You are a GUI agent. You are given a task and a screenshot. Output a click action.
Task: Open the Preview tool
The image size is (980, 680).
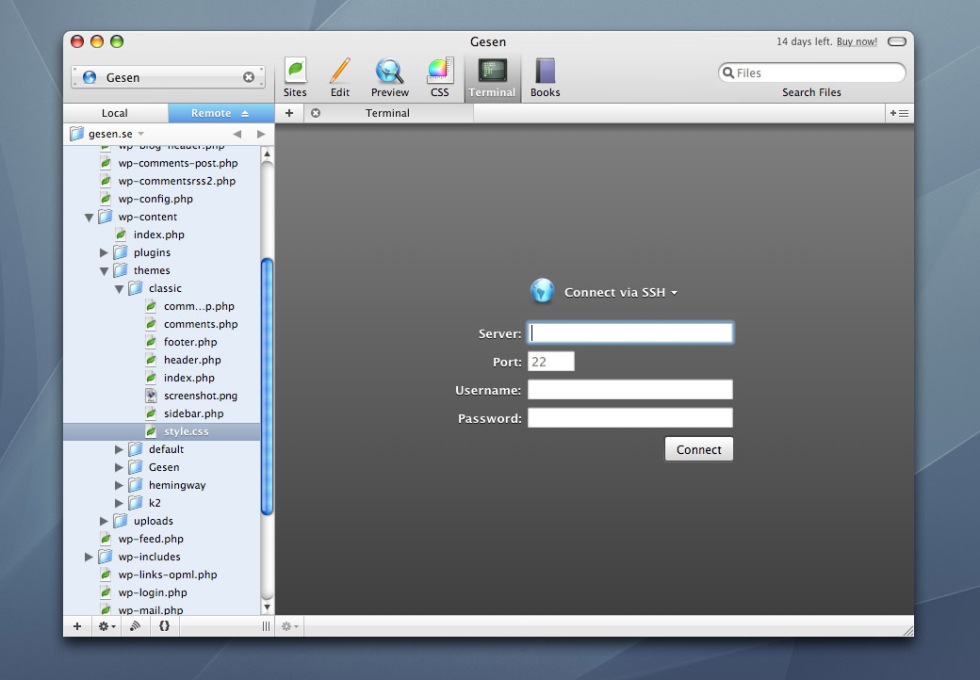coord(389,77)
